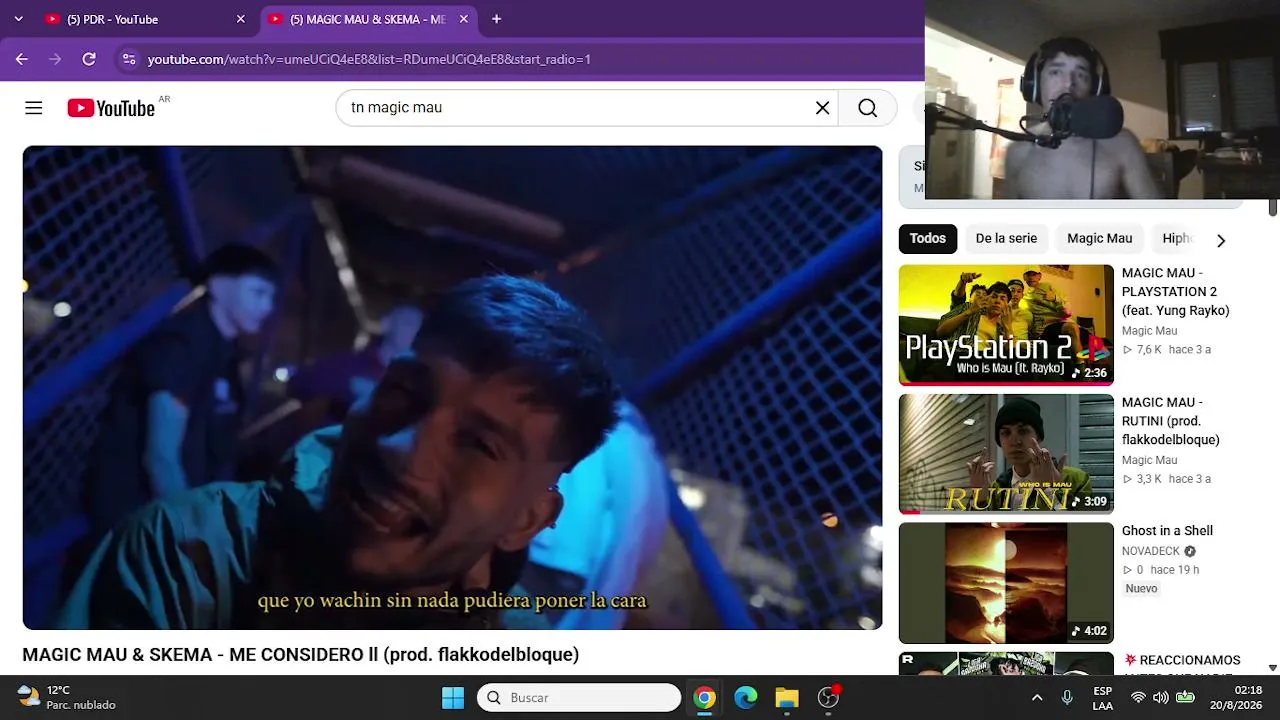
Task: View site information beside the URL
Action: pyautogui.click(x=128, y=59)
